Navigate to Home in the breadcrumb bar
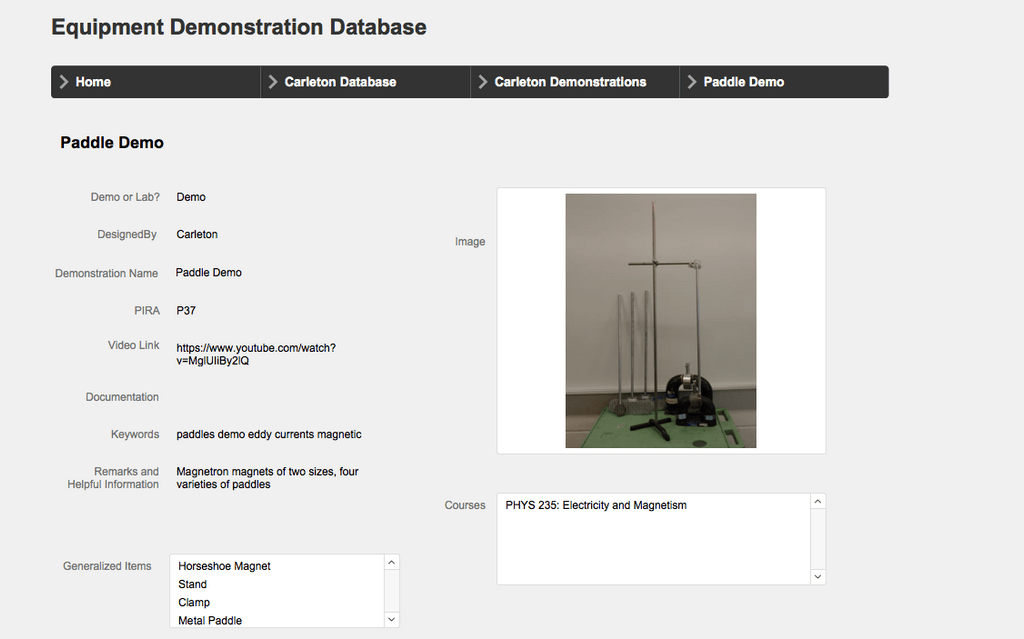The height and width of the screenshot is (639, 1024). 95,82
